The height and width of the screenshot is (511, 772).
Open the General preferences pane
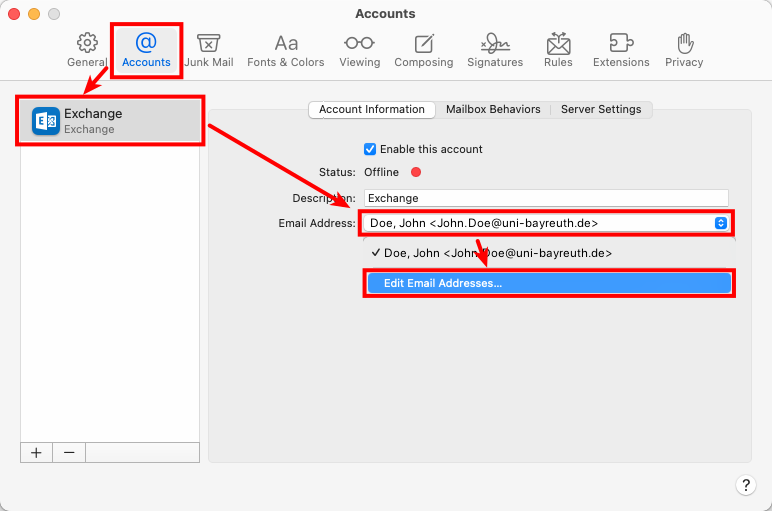click(87, 50)
